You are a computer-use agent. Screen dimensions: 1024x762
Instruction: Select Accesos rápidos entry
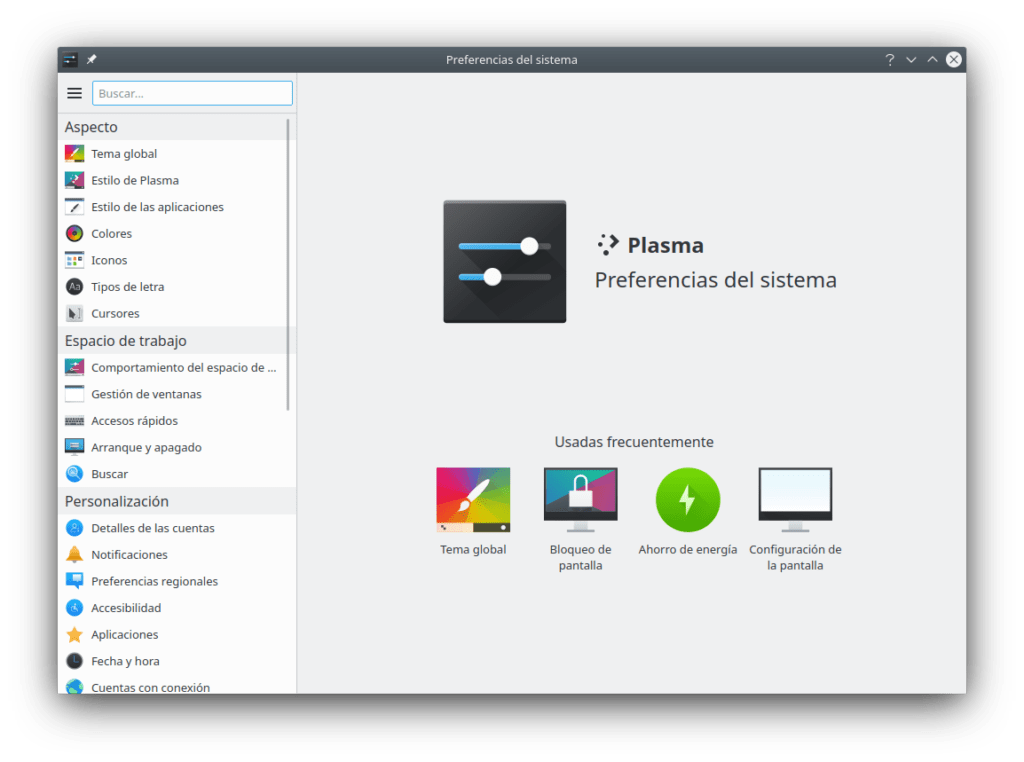click(x=134, y=421)
